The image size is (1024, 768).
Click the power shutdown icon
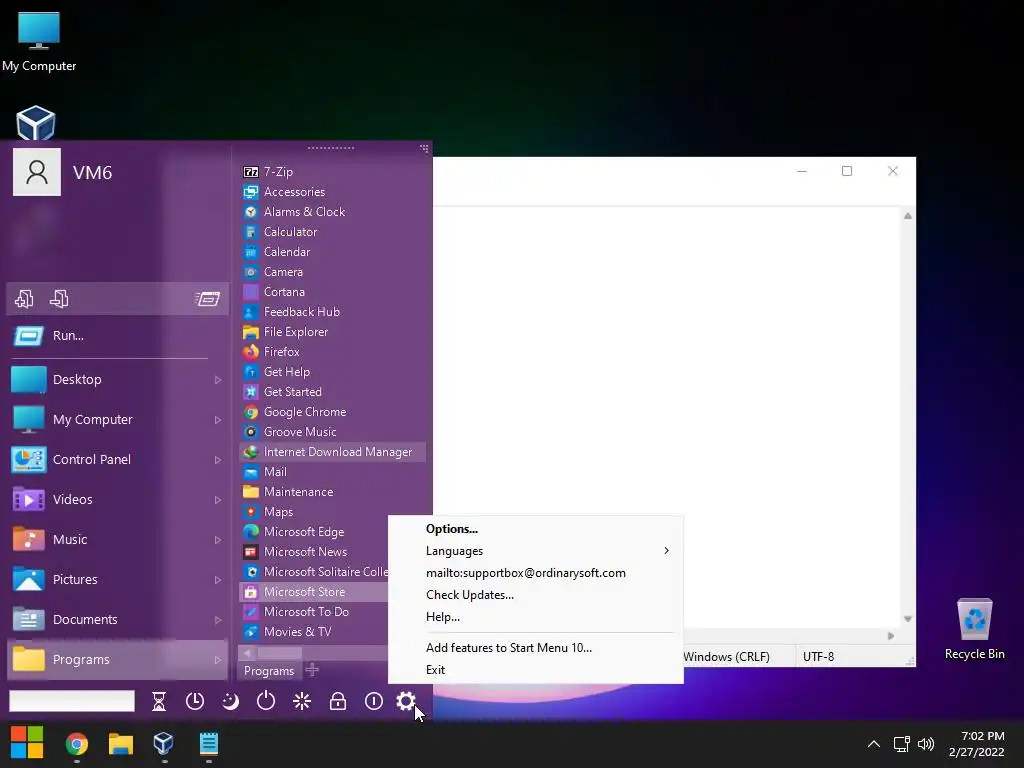click(x=266, y=701)
